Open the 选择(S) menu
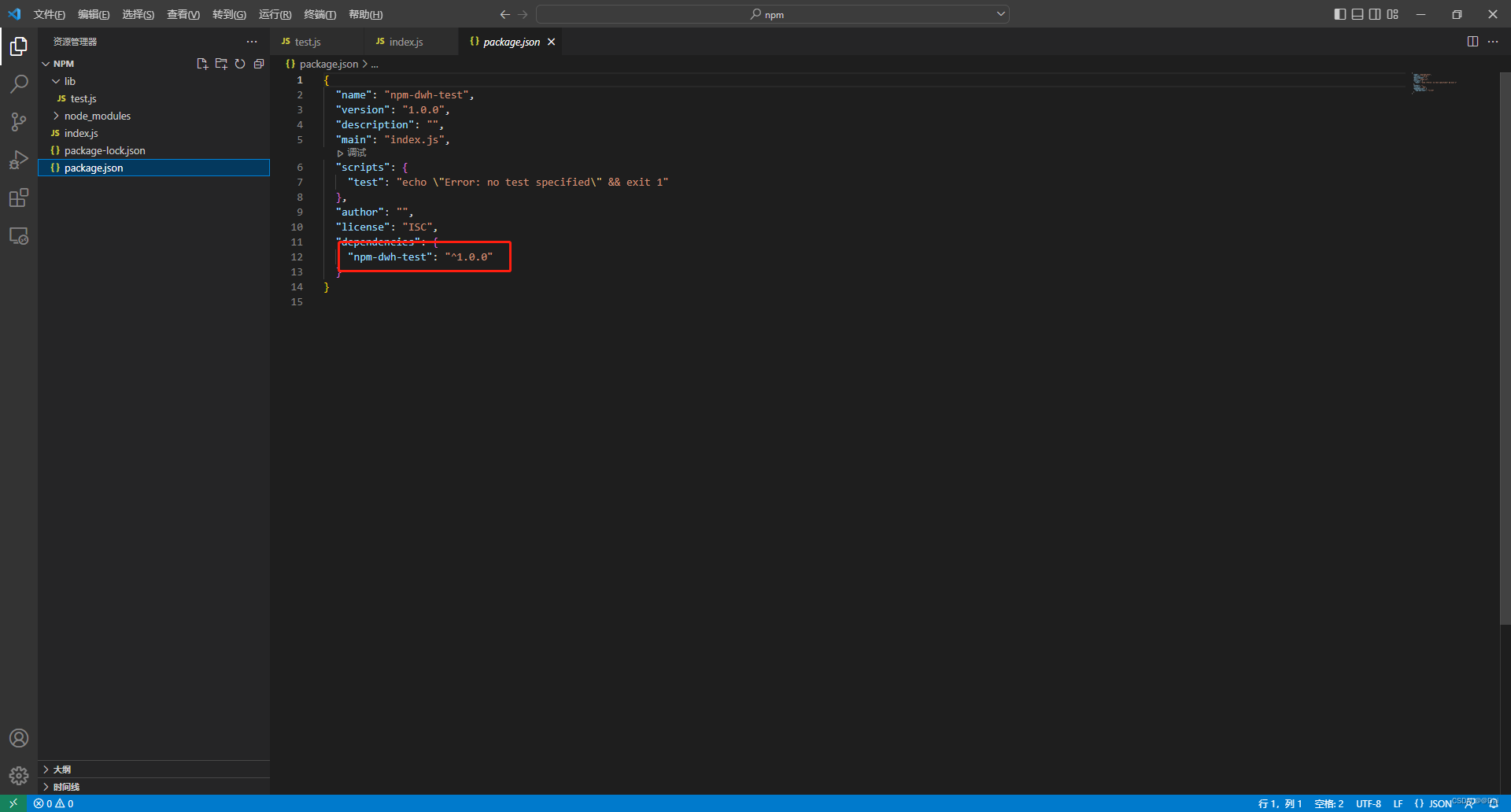 click(138, 14)
